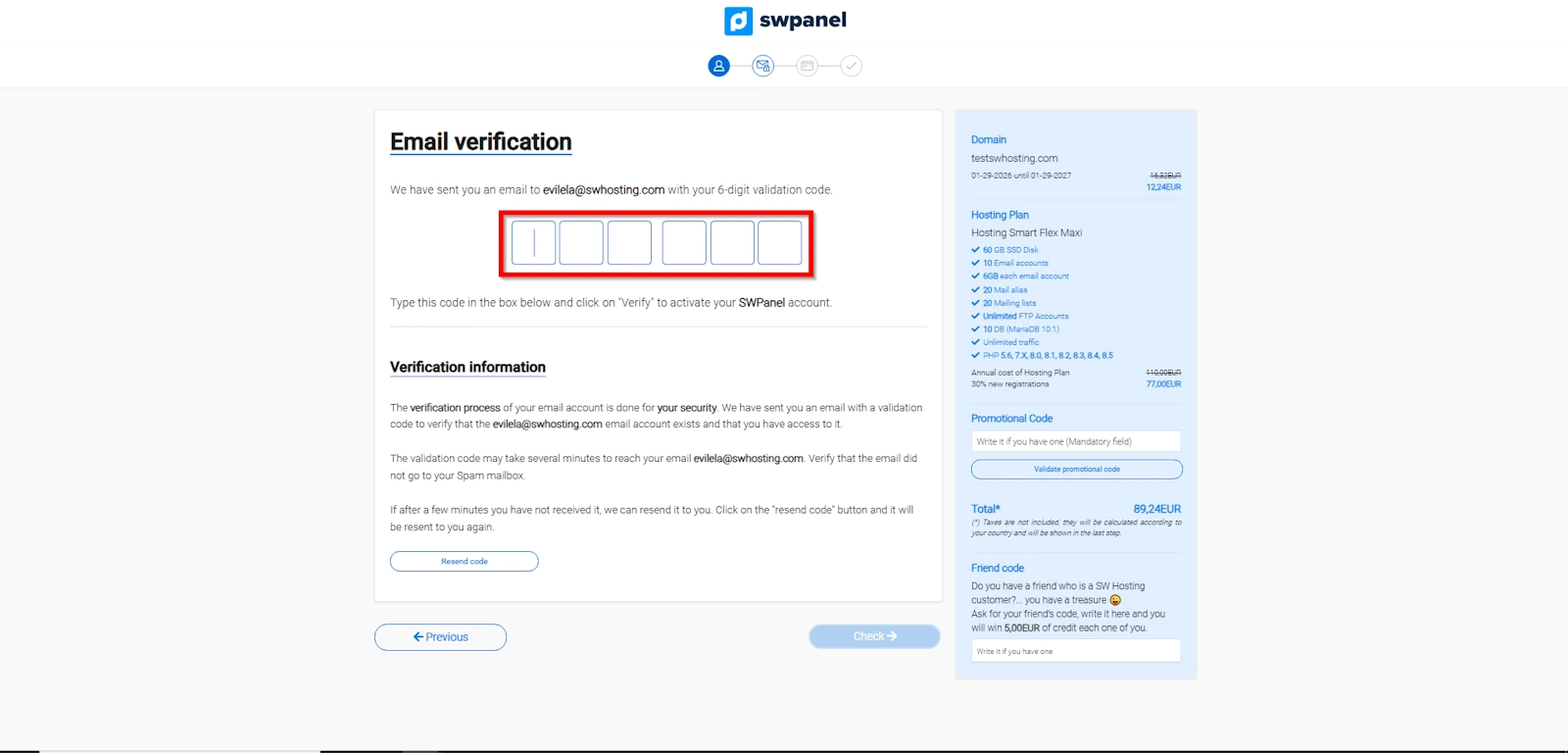
Task: Click the Promotional Code input field
Action: tap(1076, 442)
